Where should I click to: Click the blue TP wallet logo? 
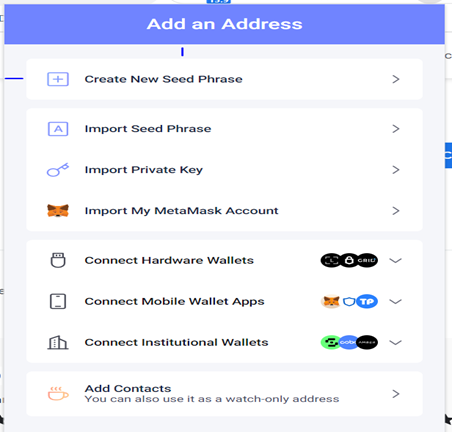(367, 301)
